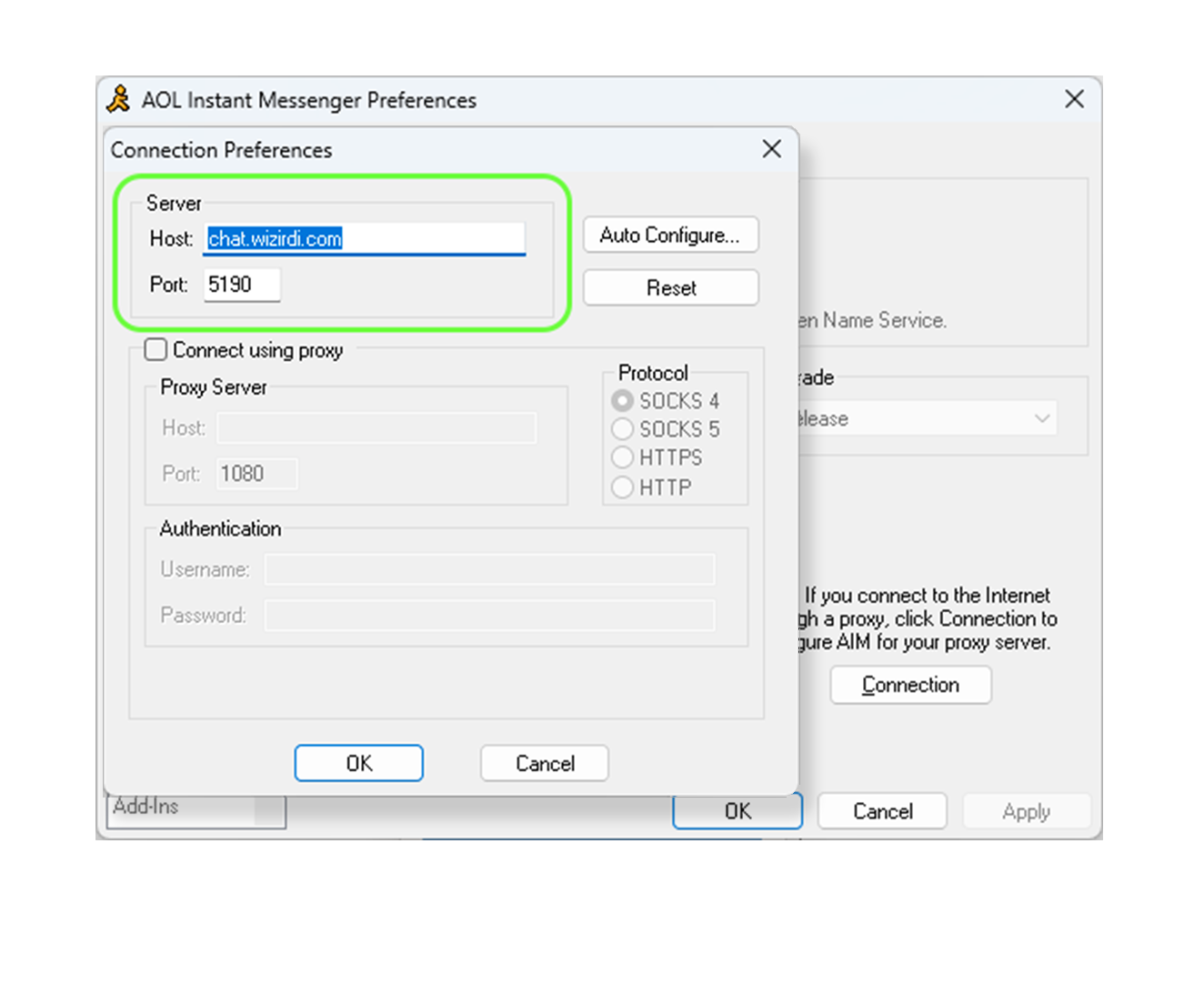
Task: Click the server Host field with chat.wizirdi.com
Action: click(364, 238)
